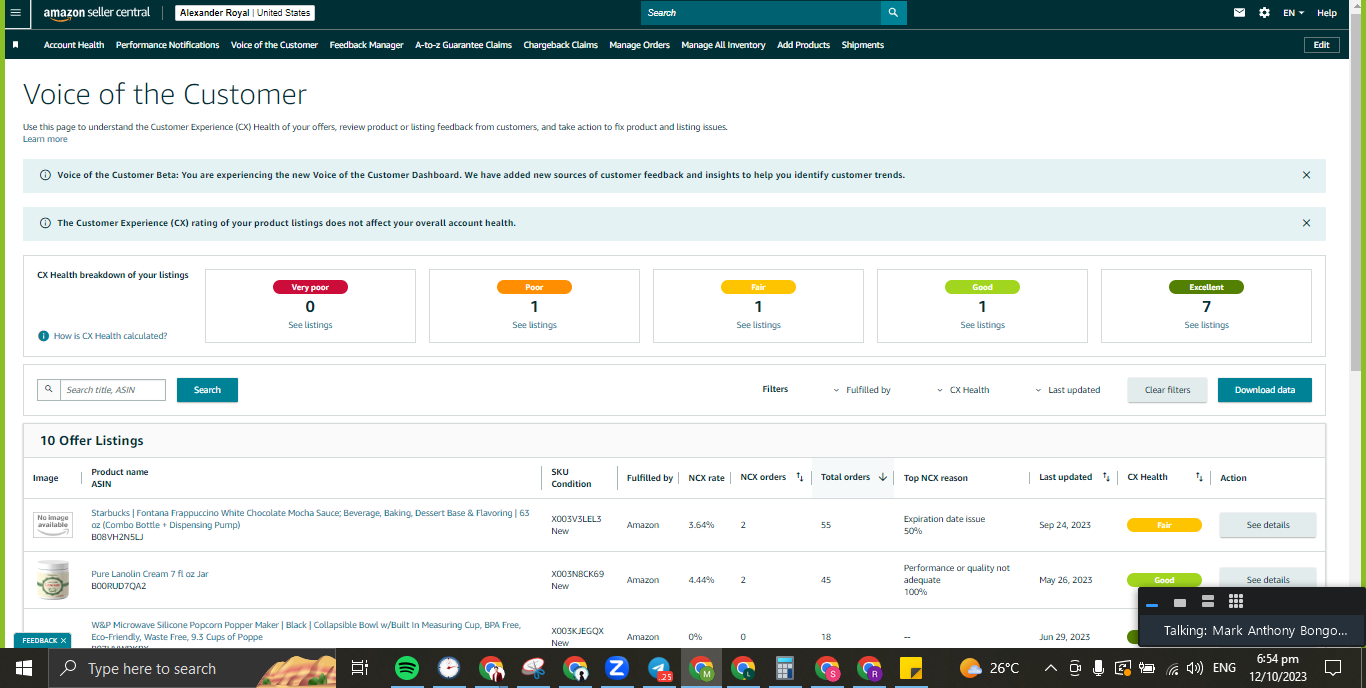Open the settings gear icon
The width and height of the screenshot is (1366, 688).
click(1265, 13)
